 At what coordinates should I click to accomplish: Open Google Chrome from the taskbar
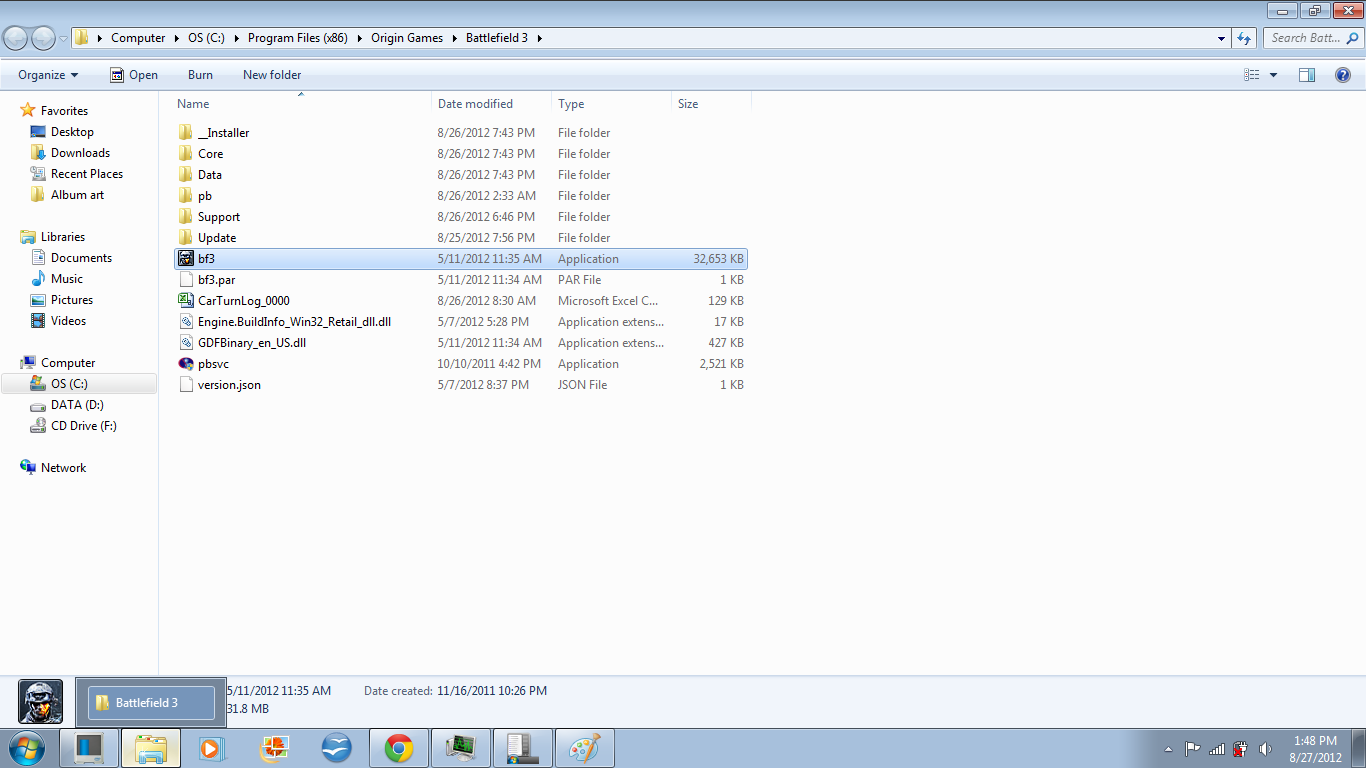[399, 748]
